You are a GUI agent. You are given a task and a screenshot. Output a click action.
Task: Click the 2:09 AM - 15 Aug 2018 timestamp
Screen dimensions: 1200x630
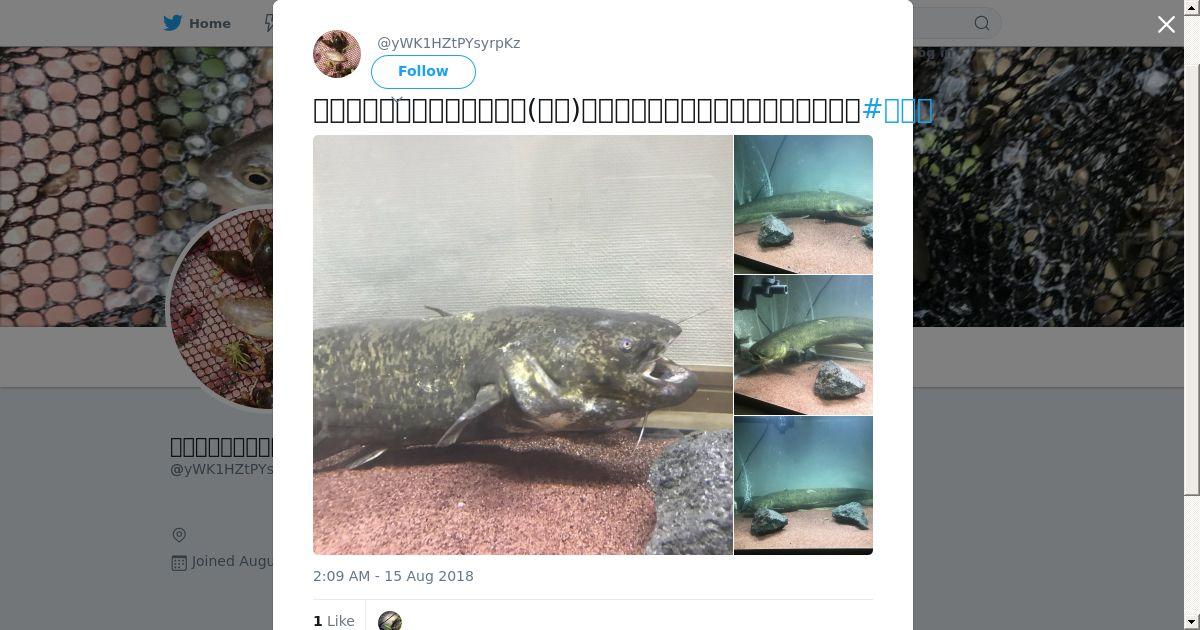pos(393,576)
